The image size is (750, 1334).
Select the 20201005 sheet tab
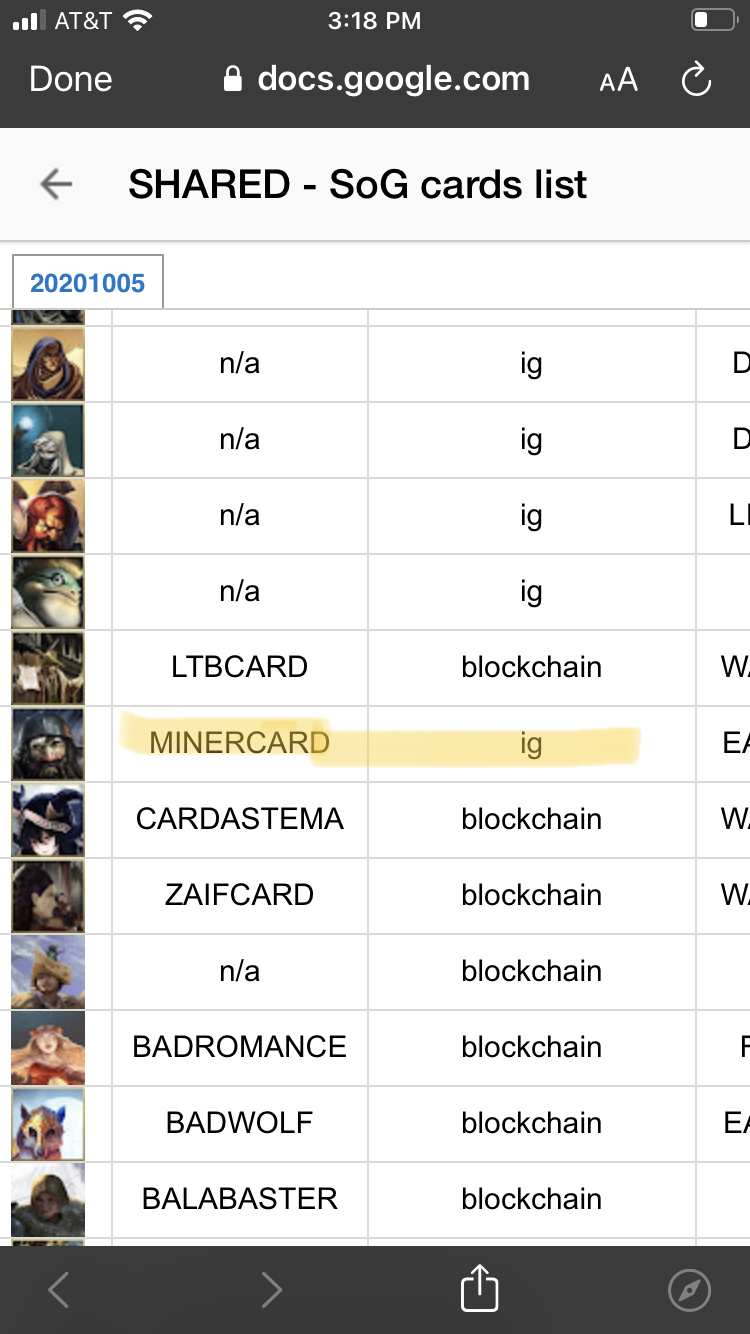point(88,283)
